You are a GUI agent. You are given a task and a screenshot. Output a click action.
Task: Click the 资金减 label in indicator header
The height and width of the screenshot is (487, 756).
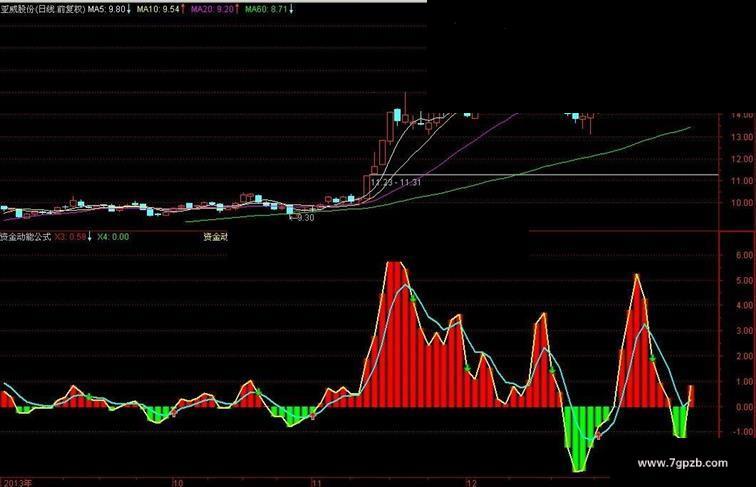pos(215,237)
